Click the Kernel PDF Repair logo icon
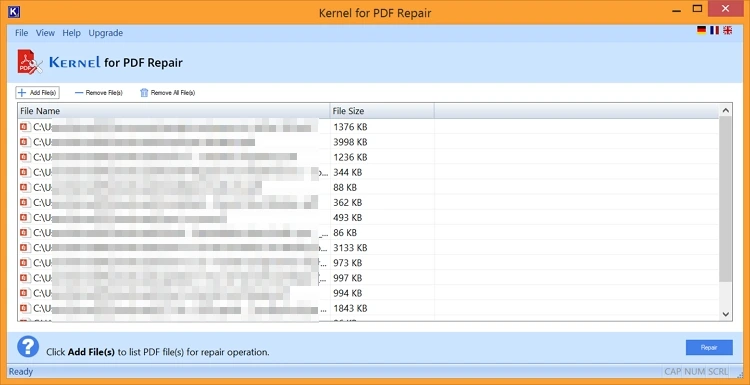The image size is (750, 385). point(30,62)
